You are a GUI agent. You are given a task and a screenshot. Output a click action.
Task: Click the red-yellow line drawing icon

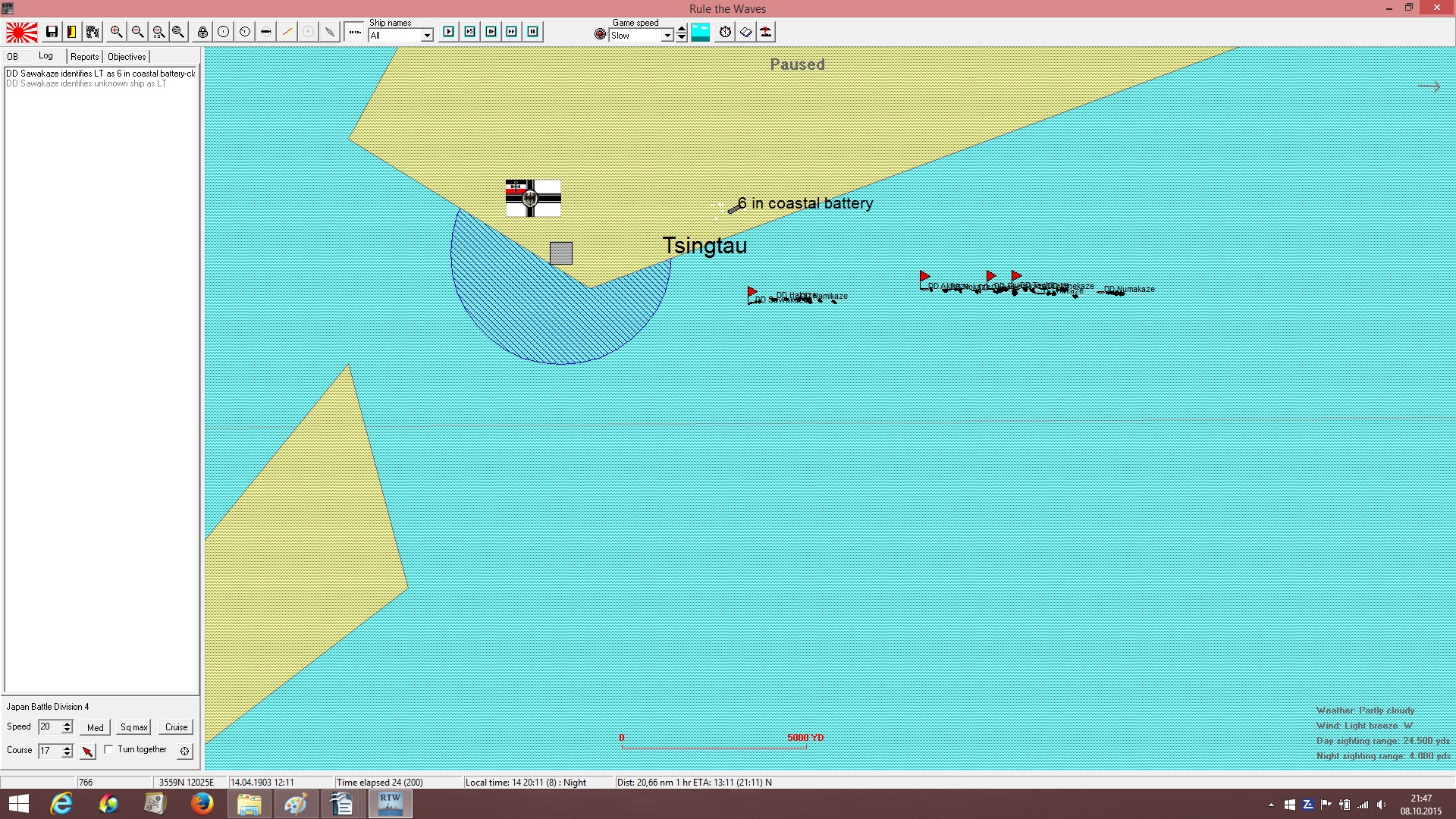tap(287, 32)
